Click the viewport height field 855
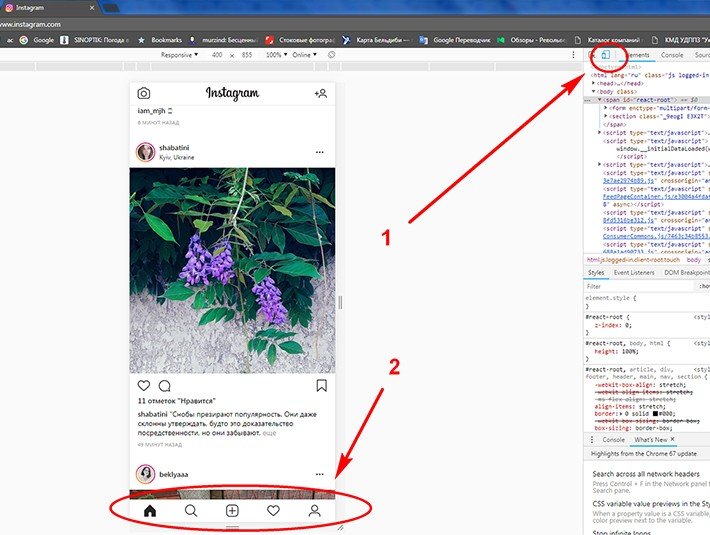710x535 pixels. tap(247, 55)
